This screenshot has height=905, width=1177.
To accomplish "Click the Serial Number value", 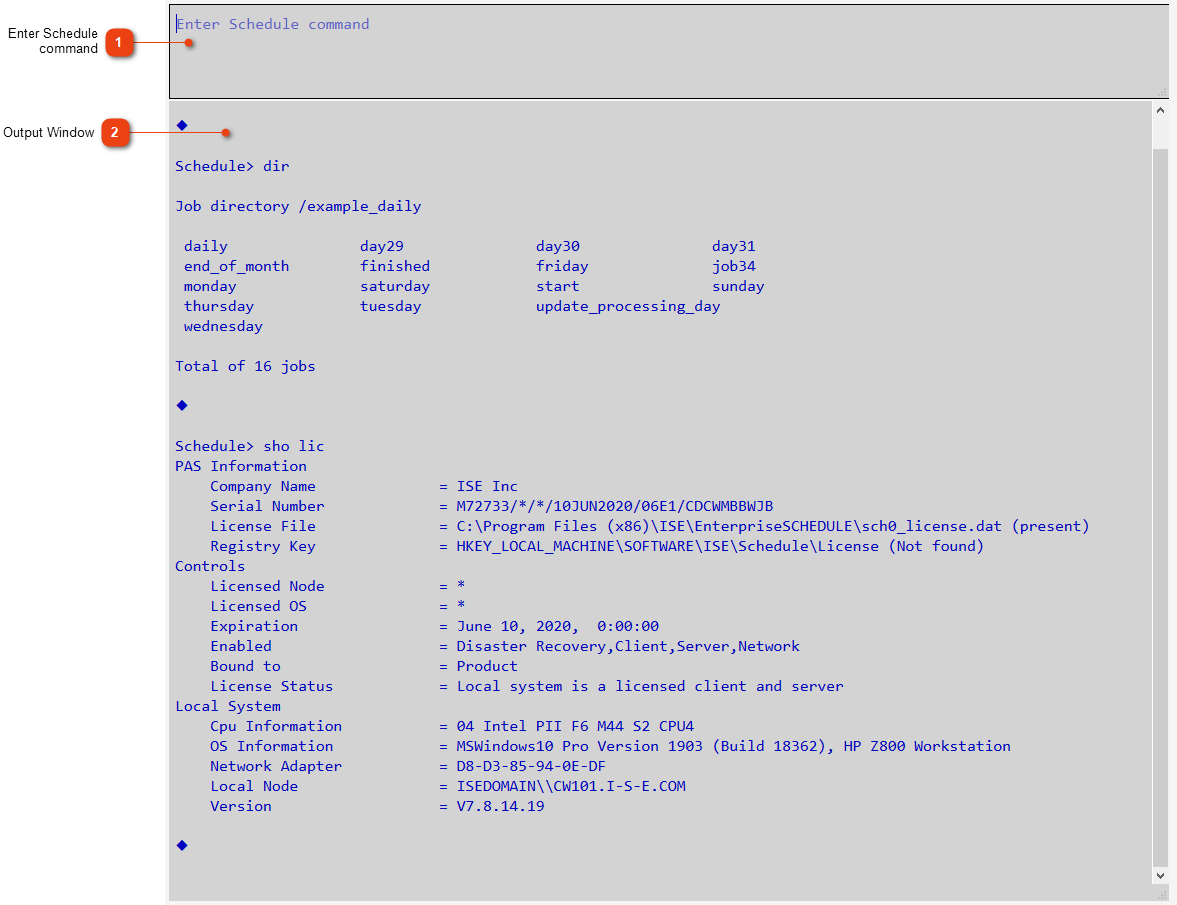I will pyautogui.click(x=615, y=506).
